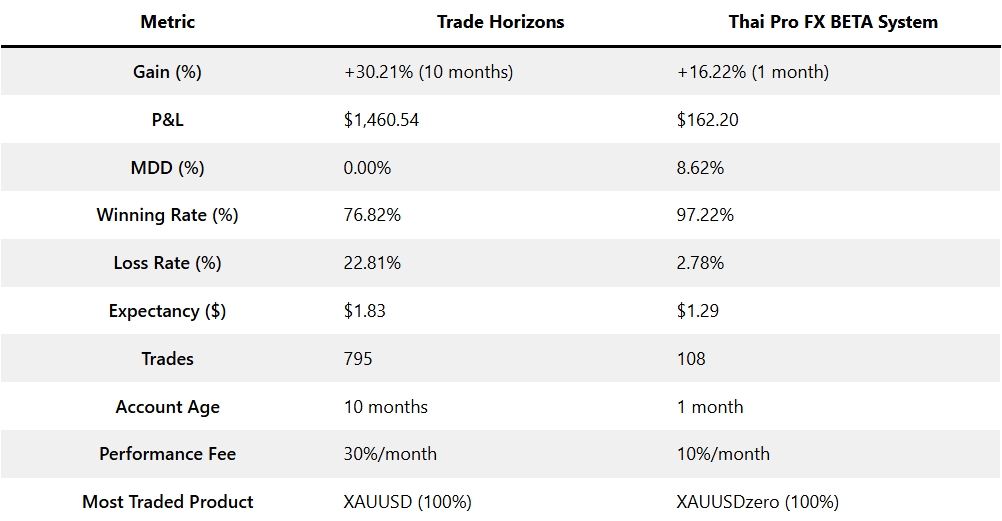Click the 30%/month performance fee value
Viewport: 1002px width, 521px height.
(390, 454)
